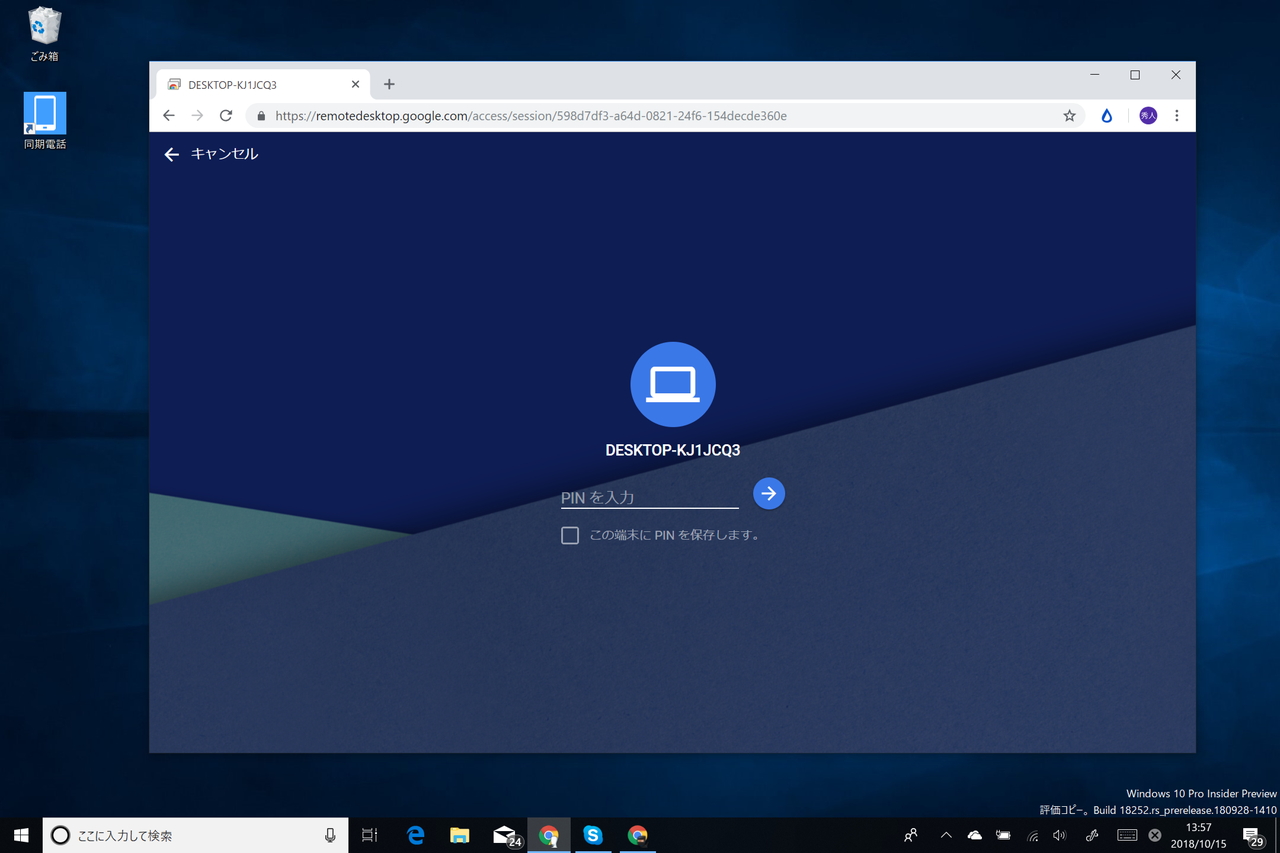This screenshot has width=1280, height=853.
Task: Open a new Chrome tab
Action: (389, 85)
